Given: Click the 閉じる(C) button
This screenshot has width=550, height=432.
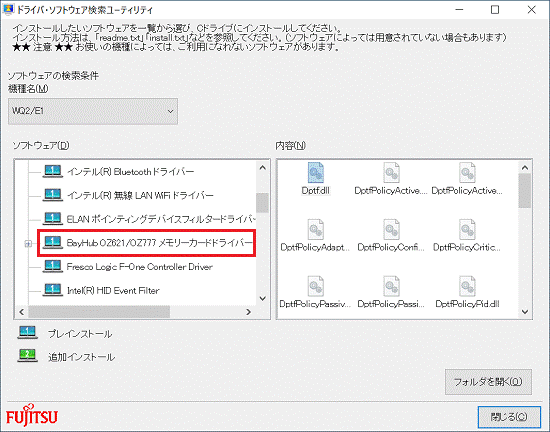Looking at the screenshot, I should [x=509, y=417].
